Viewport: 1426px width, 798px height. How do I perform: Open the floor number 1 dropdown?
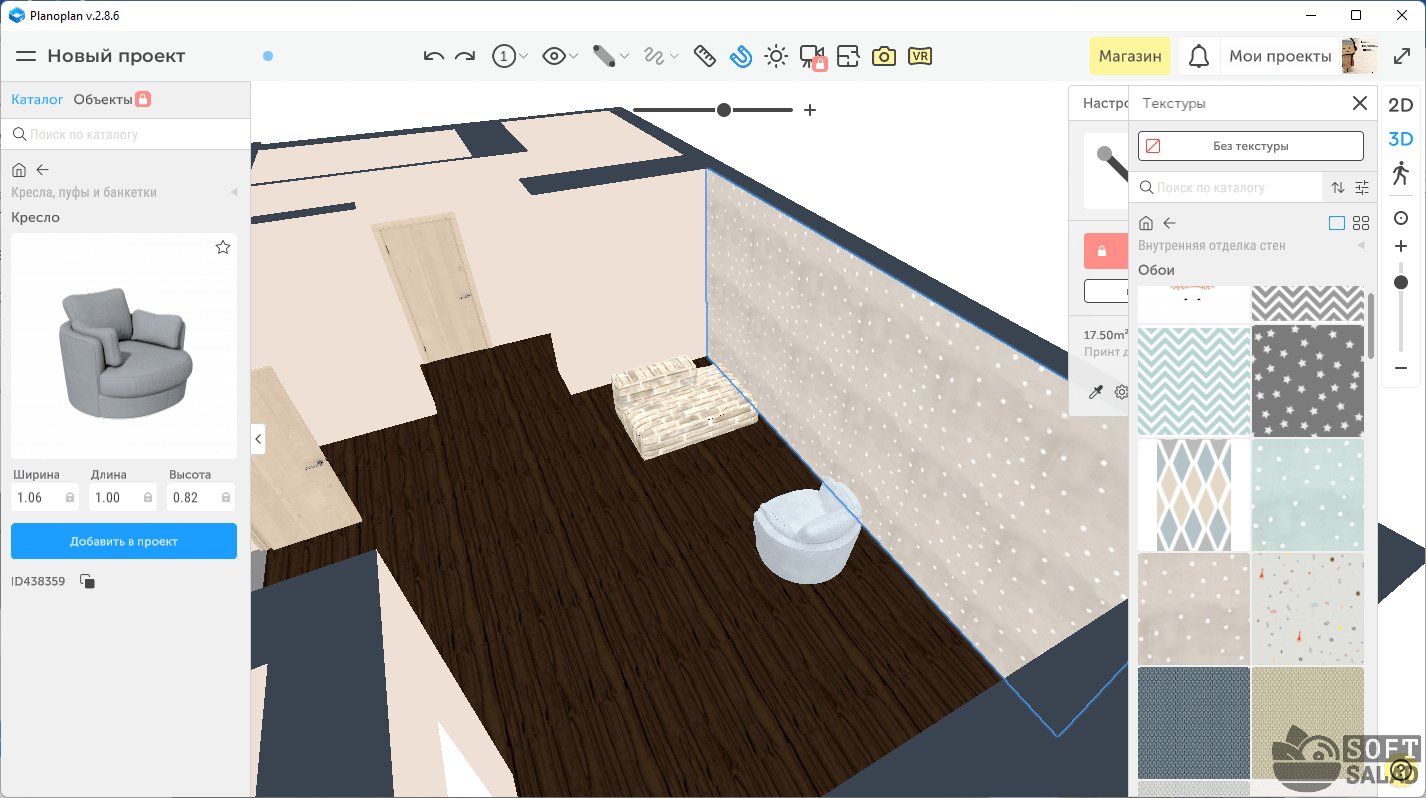[x=510, y=56]
